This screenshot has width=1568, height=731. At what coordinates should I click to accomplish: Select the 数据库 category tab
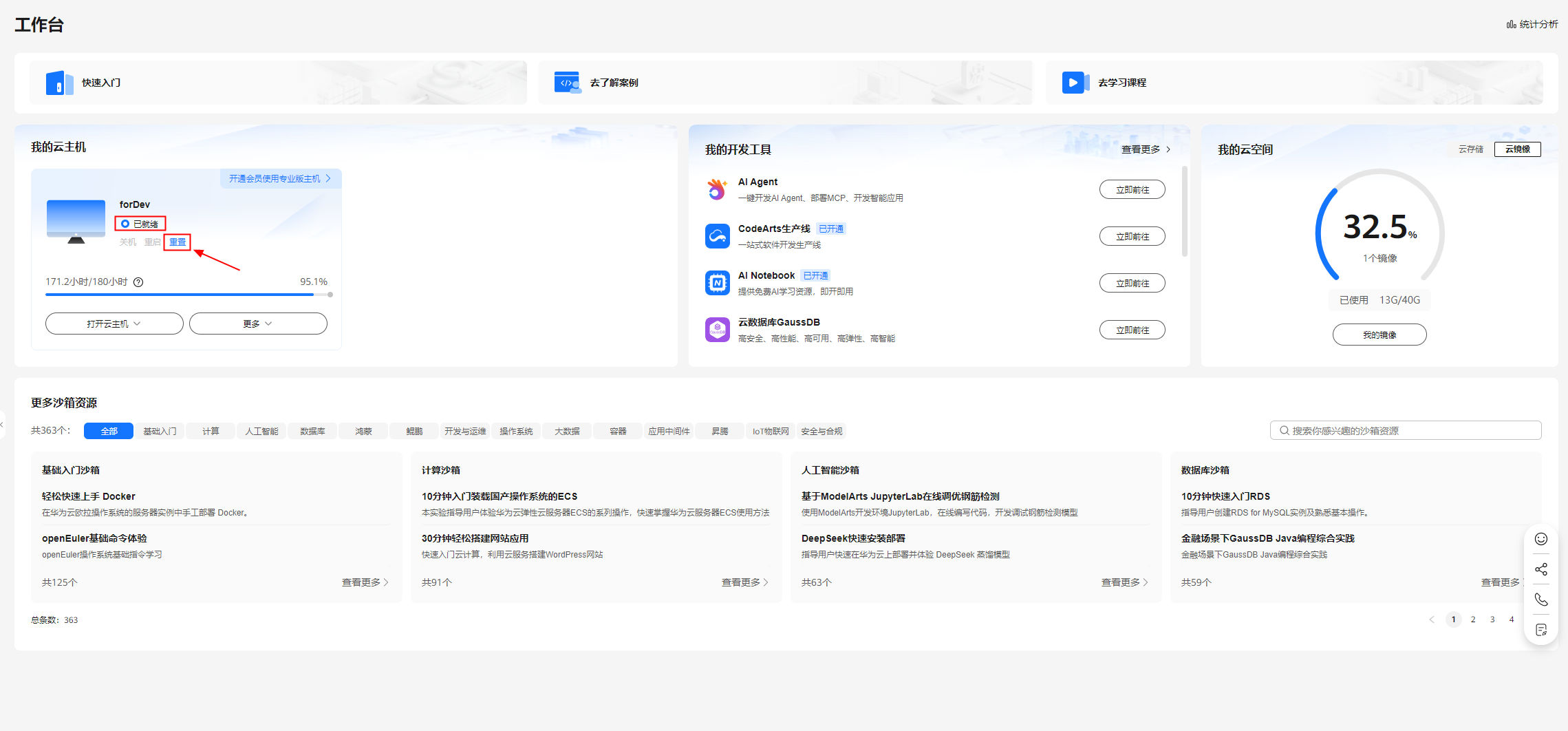click(312, 431)
